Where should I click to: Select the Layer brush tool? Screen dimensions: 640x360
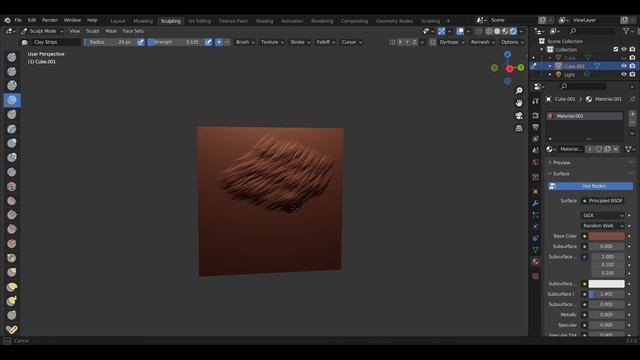[x=12, y=129]
